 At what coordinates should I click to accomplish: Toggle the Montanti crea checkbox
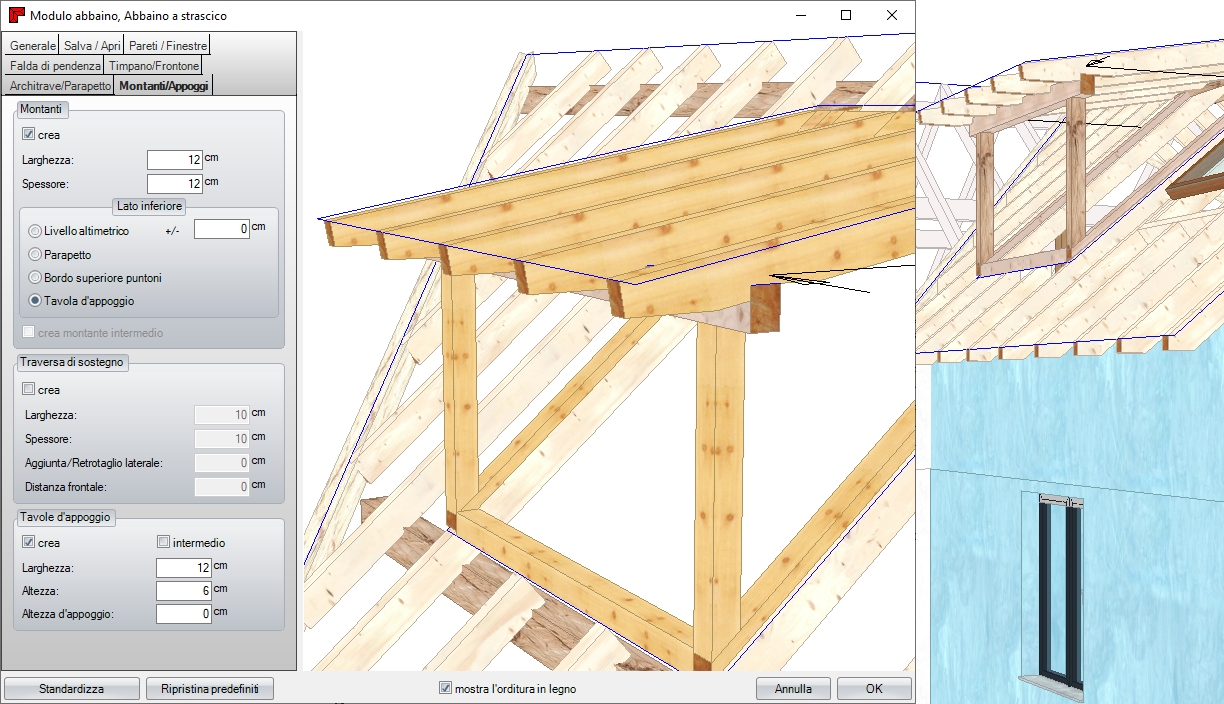(x=28, y=135)
